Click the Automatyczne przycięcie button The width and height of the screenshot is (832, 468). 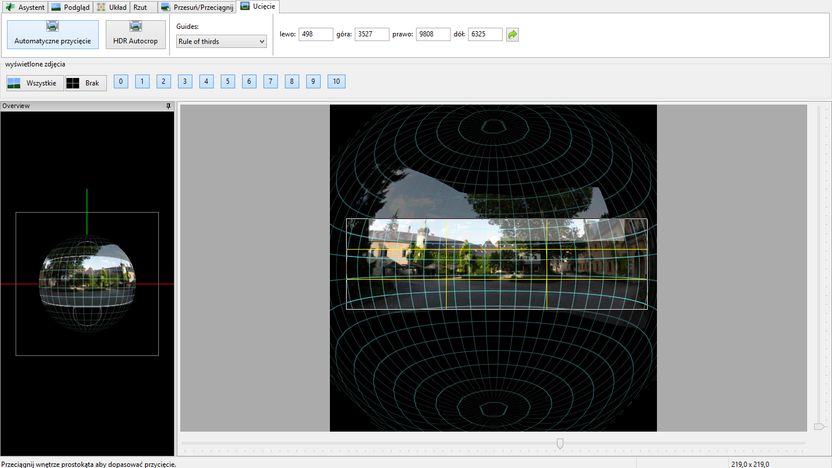click(x=53, y=34)
